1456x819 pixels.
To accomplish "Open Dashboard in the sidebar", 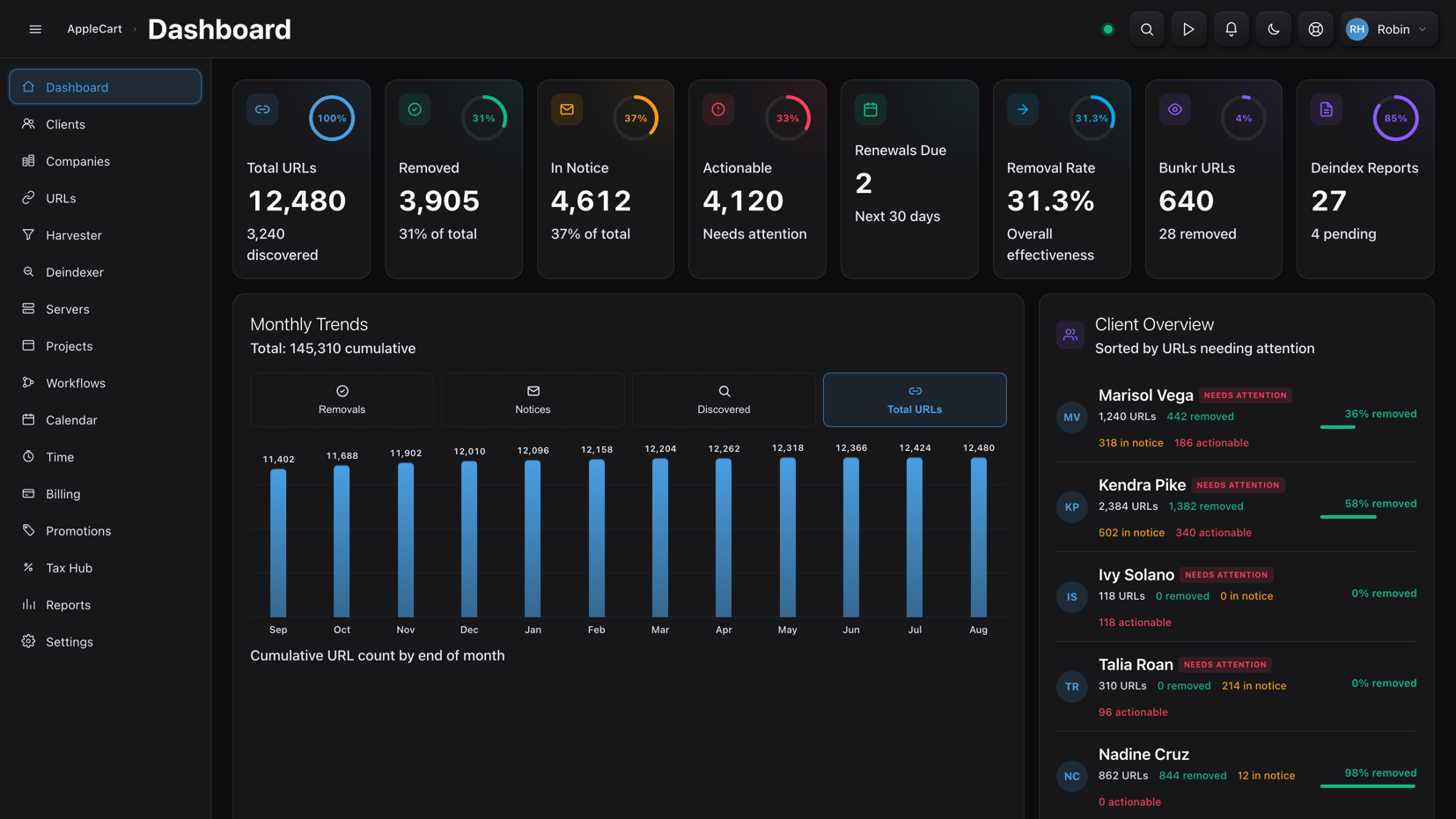I will pos(105,87).
